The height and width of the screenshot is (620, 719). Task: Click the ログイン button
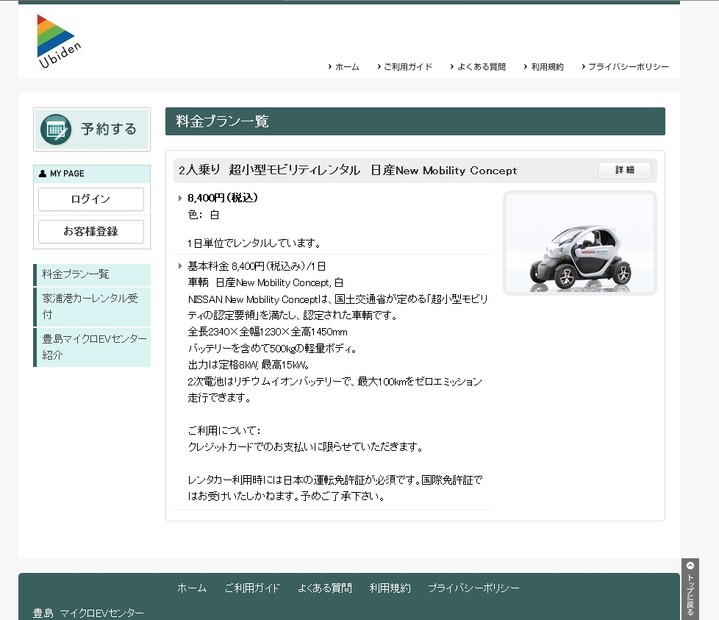91,199
